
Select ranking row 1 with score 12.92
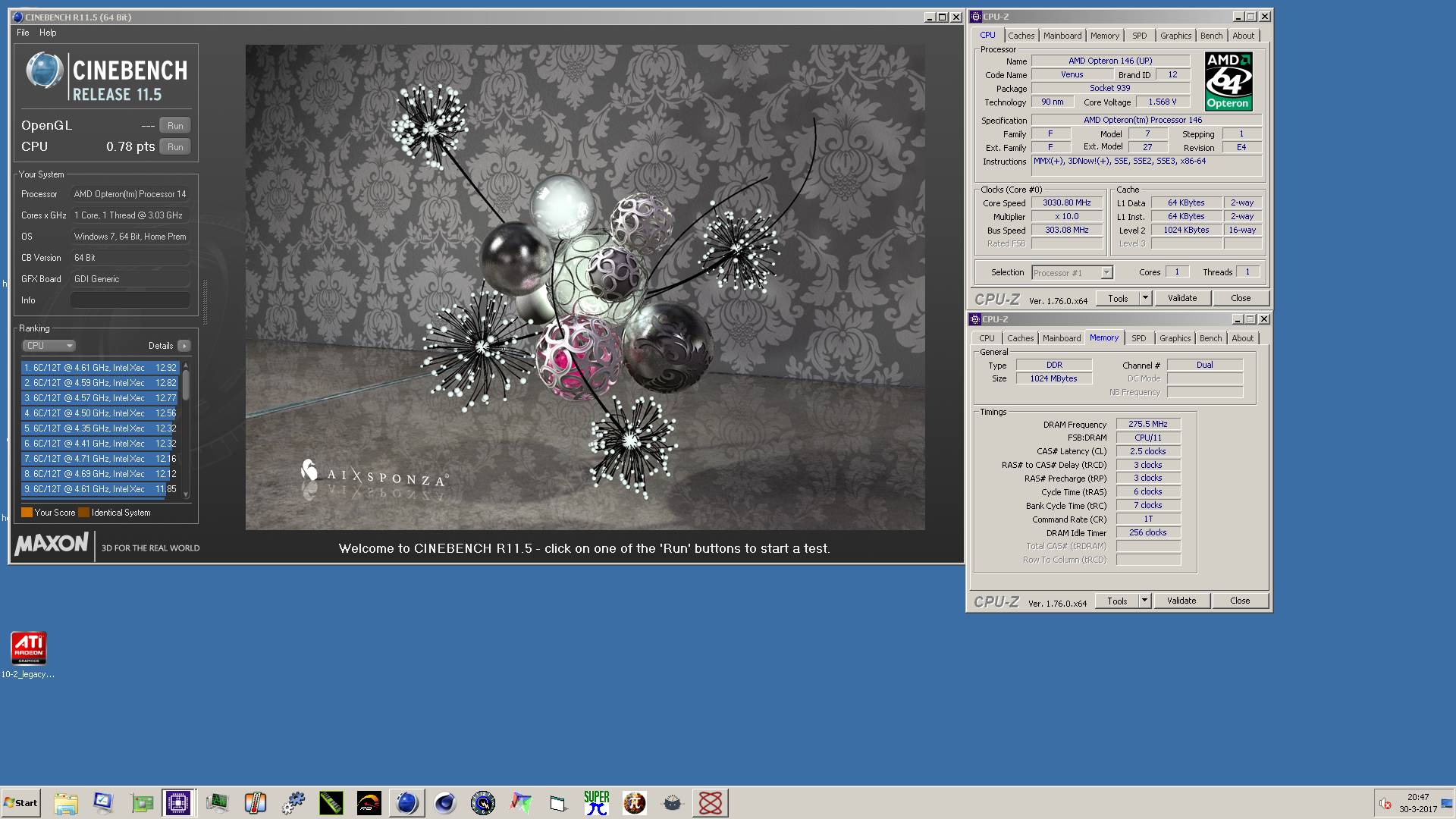point(100,368)
